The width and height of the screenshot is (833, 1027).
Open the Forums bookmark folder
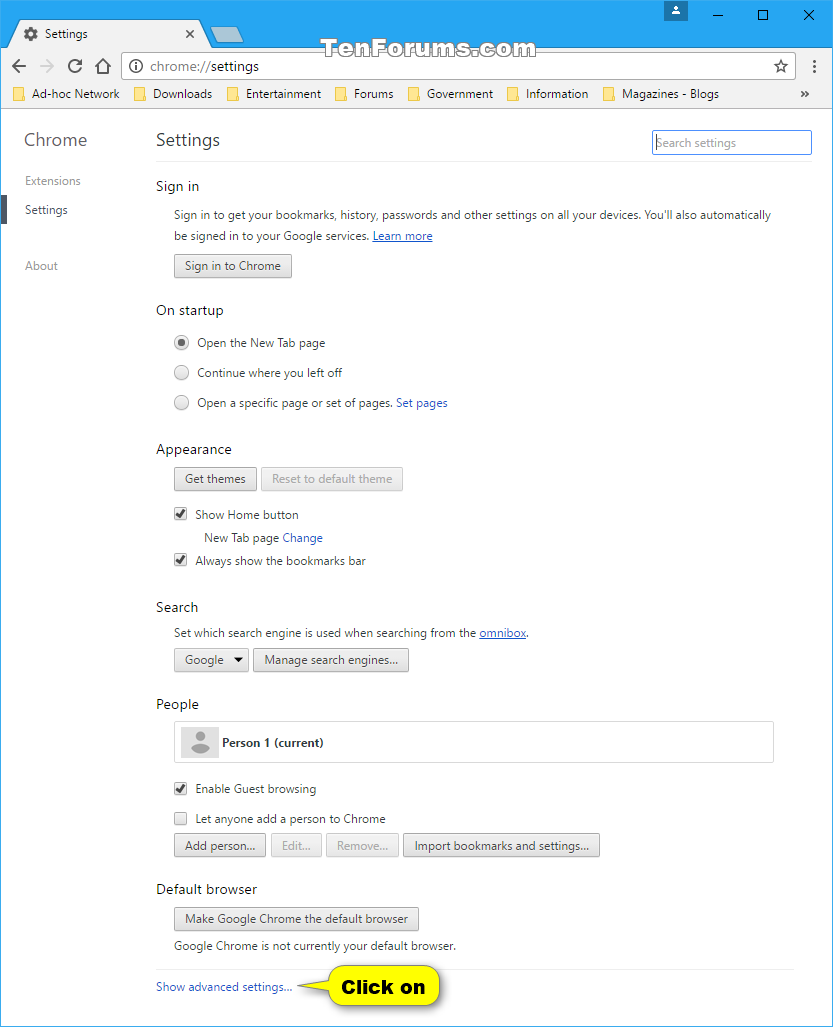point(364,94)
